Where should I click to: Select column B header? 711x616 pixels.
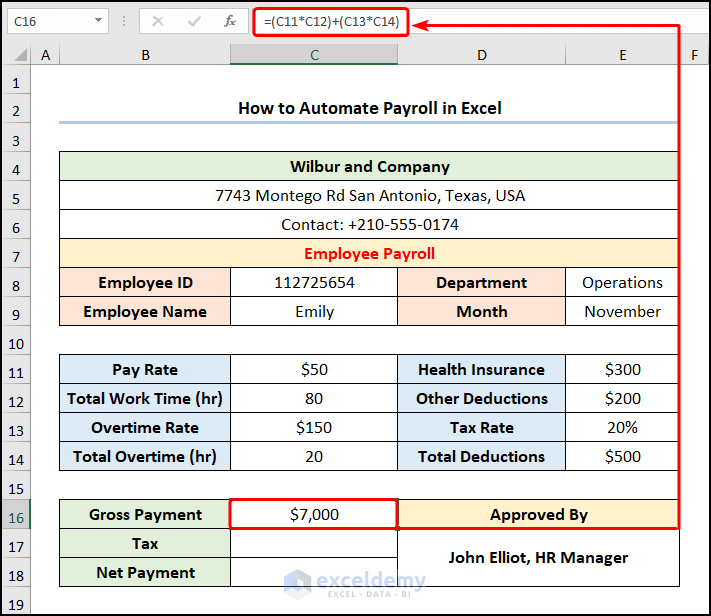(145, 56)
